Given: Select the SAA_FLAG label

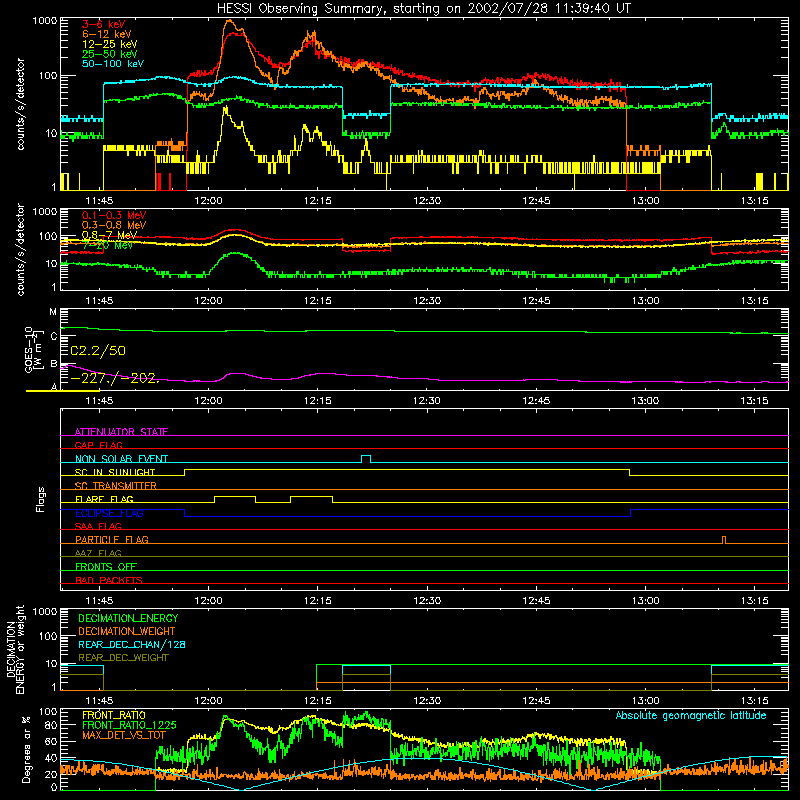Looking at the screenshot, I should (98, 526).
